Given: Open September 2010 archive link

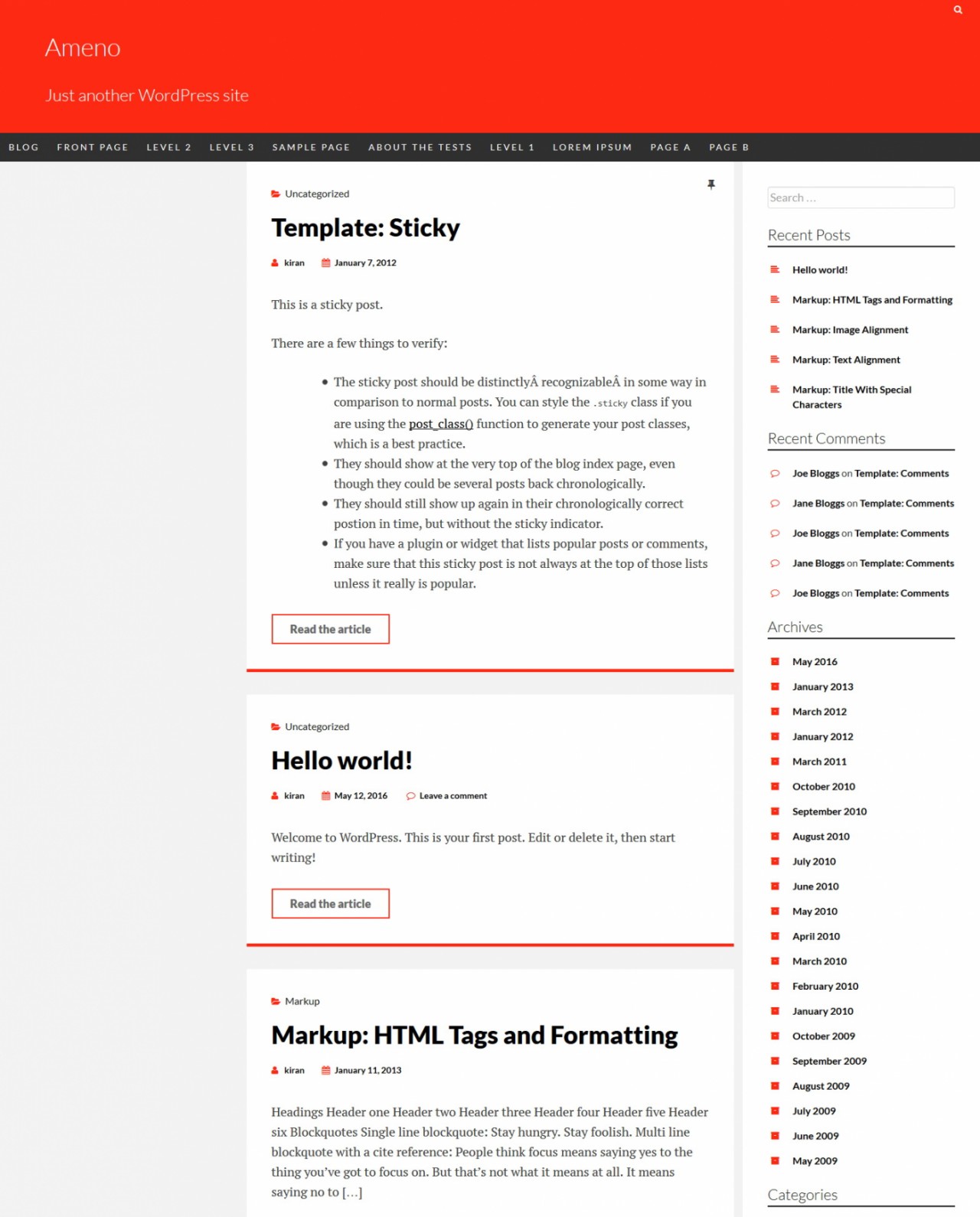Looking at the screenshot, I should (x=829, y=811).
